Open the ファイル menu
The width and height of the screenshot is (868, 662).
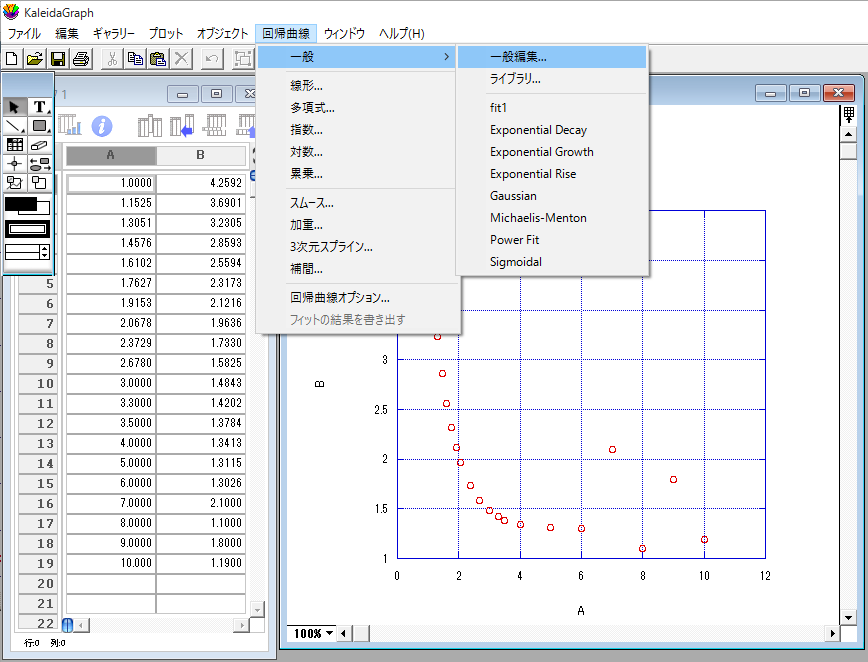tap(24, 34)
